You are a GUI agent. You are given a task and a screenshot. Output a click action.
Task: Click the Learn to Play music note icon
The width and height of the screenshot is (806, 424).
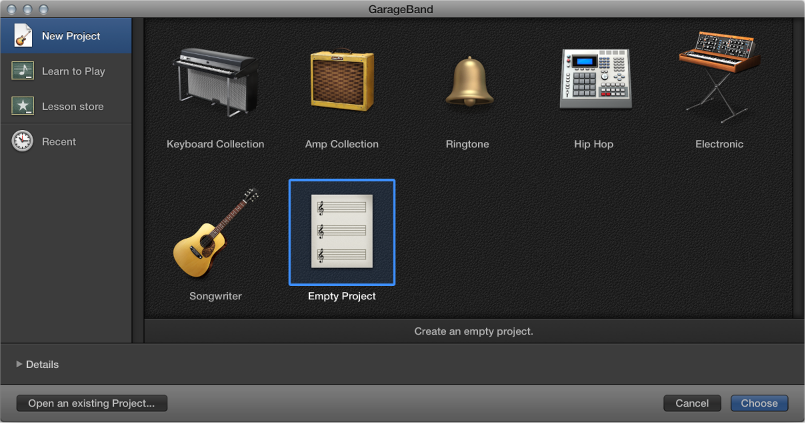pyautogui.click(x=23, y=71)
